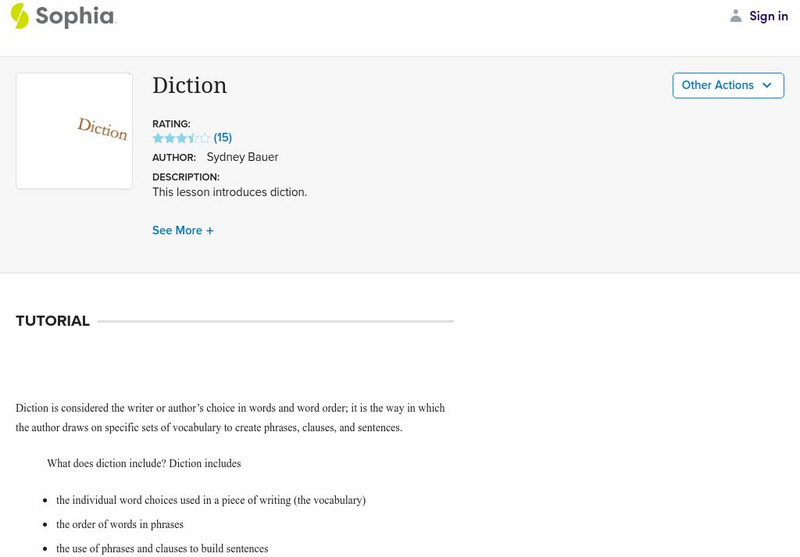Click the Sophia green leaf logo icon
The height and width of the screenshot is (557, 800).
tap(19, 16)
